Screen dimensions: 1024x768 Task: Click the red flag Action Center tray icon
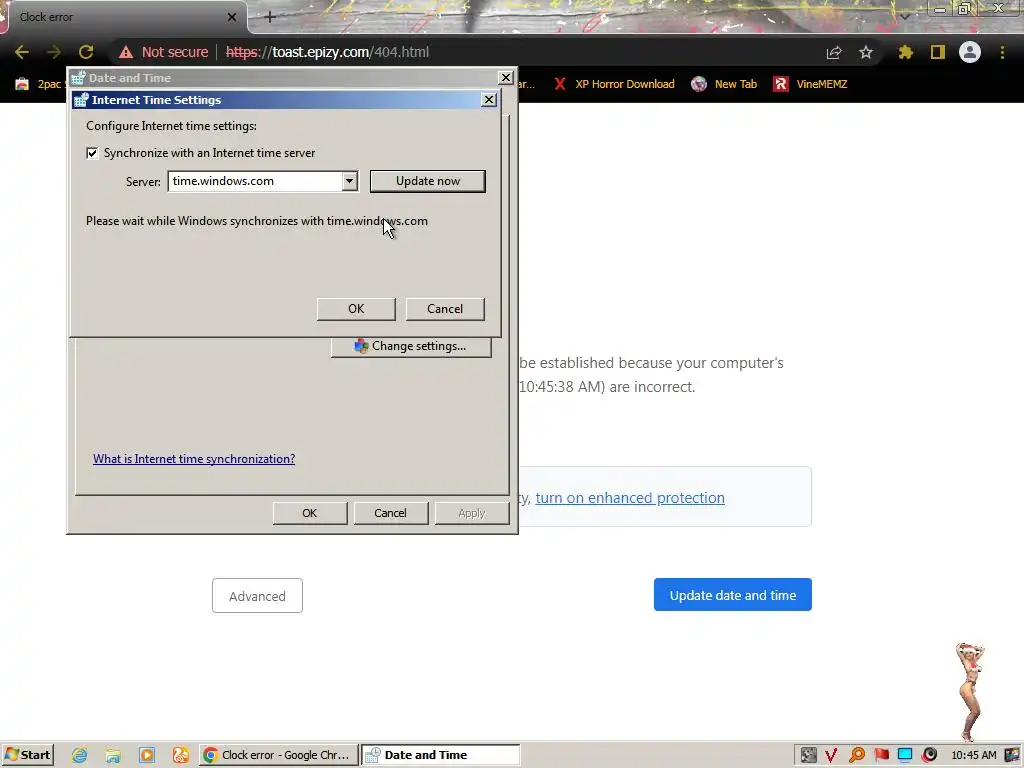pos(882,756)
